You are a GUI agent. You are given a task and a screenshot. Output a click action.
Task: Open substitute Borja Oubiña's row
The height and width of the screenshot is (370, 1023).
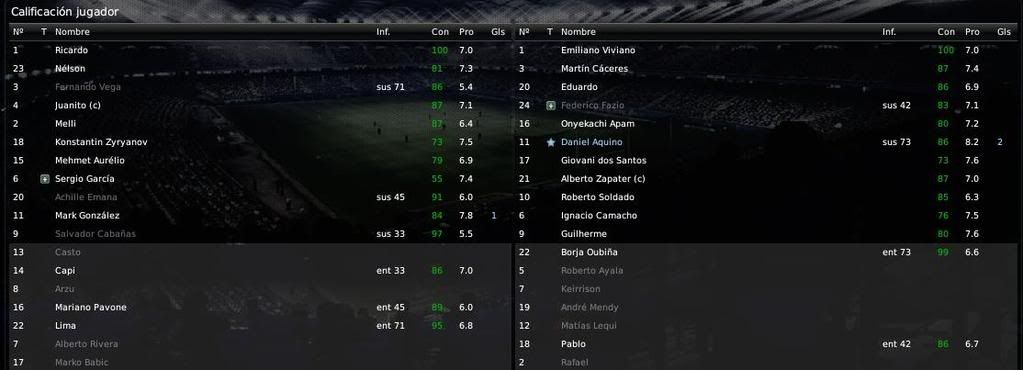[769, 252]
